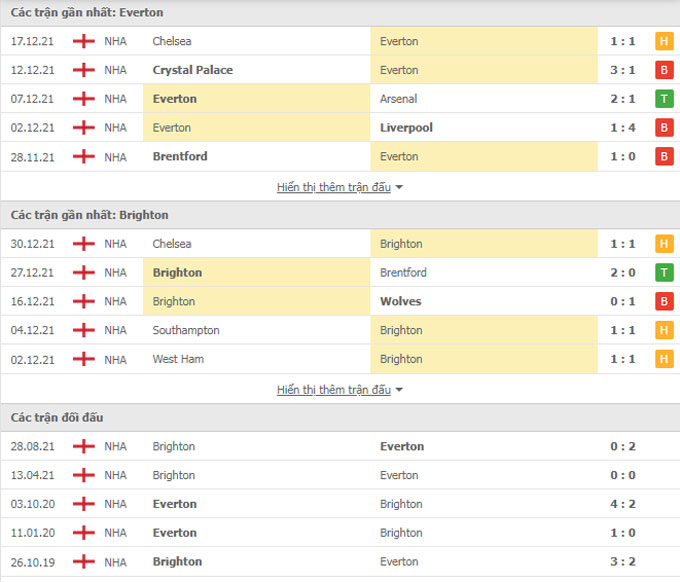
Task: Click the red B badge for Crystal Palace match
Action: (x=663, y=70)
